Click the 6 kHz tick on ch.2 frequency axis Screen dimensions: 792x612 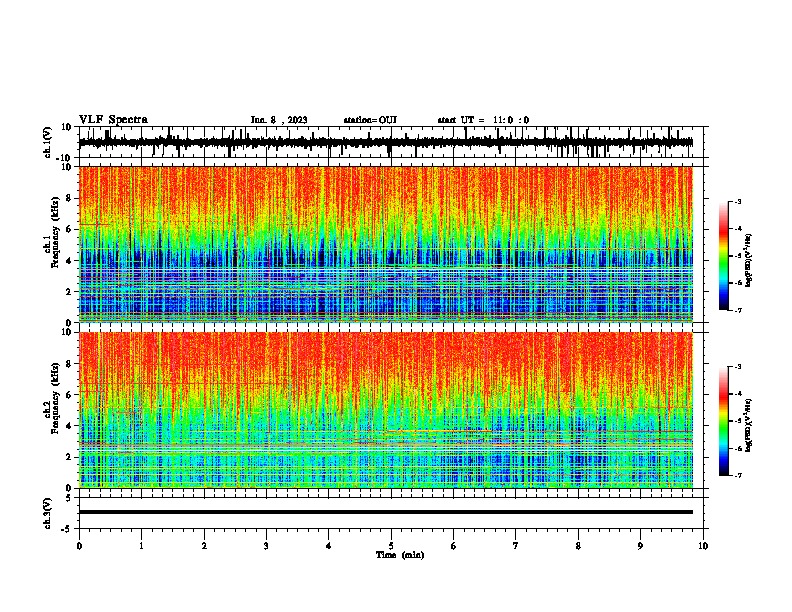coord(69,394)
